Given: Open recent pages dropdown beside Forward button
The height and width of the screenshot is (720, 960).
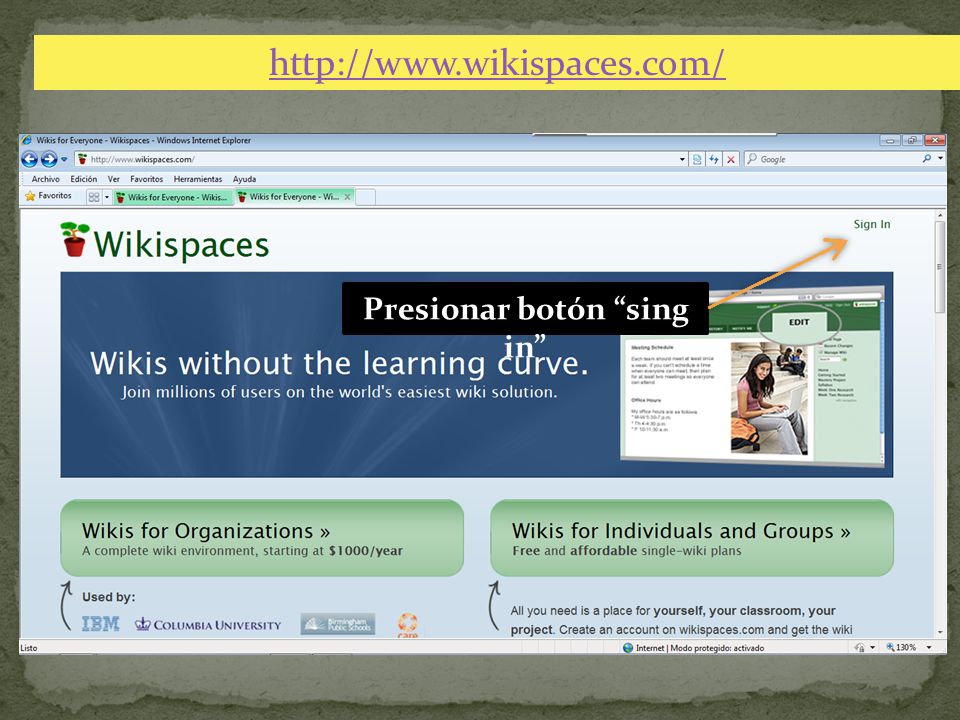Looking at the screenshot, I should click(64, 159).
